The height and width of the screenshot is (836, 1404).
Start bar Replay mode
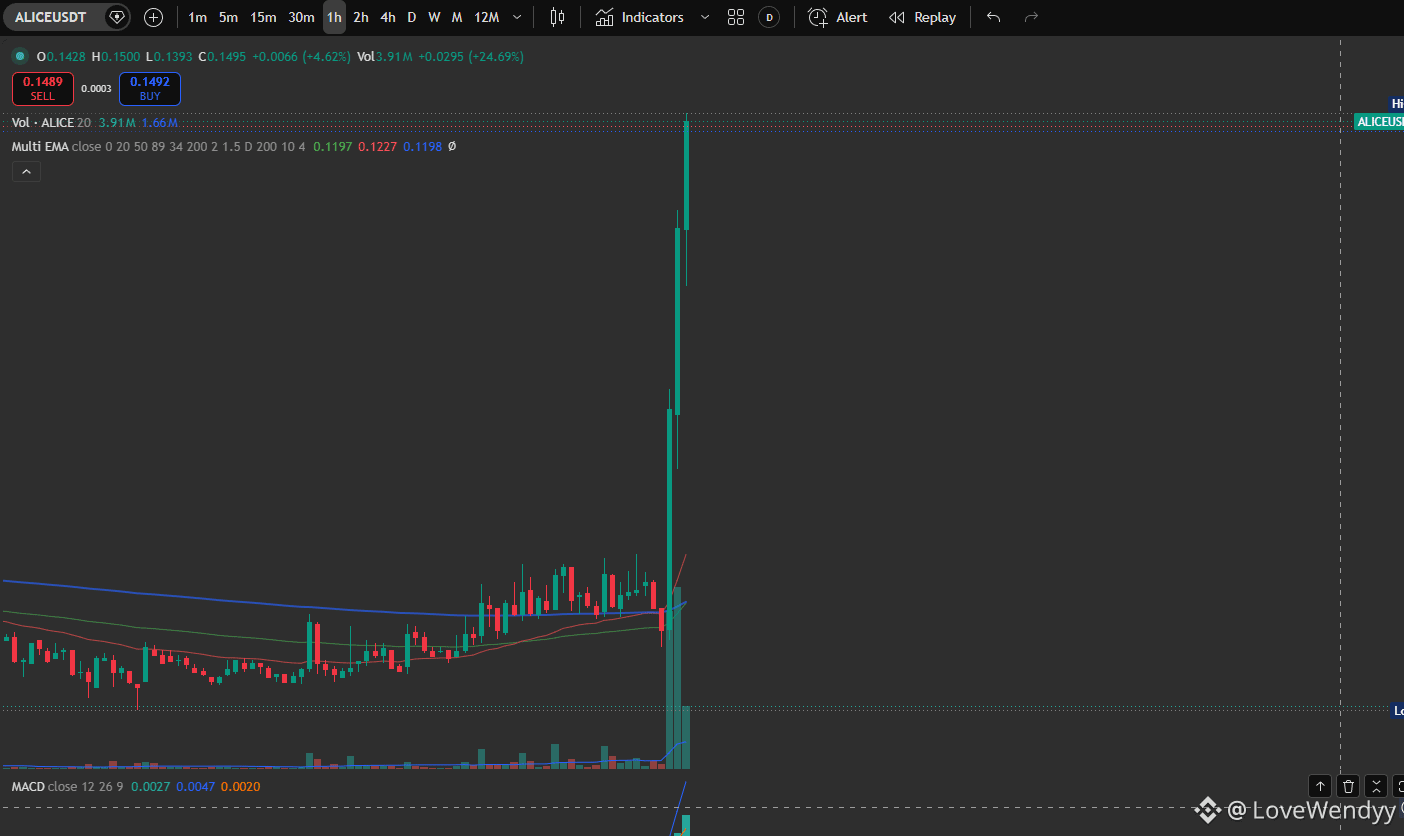922,17
